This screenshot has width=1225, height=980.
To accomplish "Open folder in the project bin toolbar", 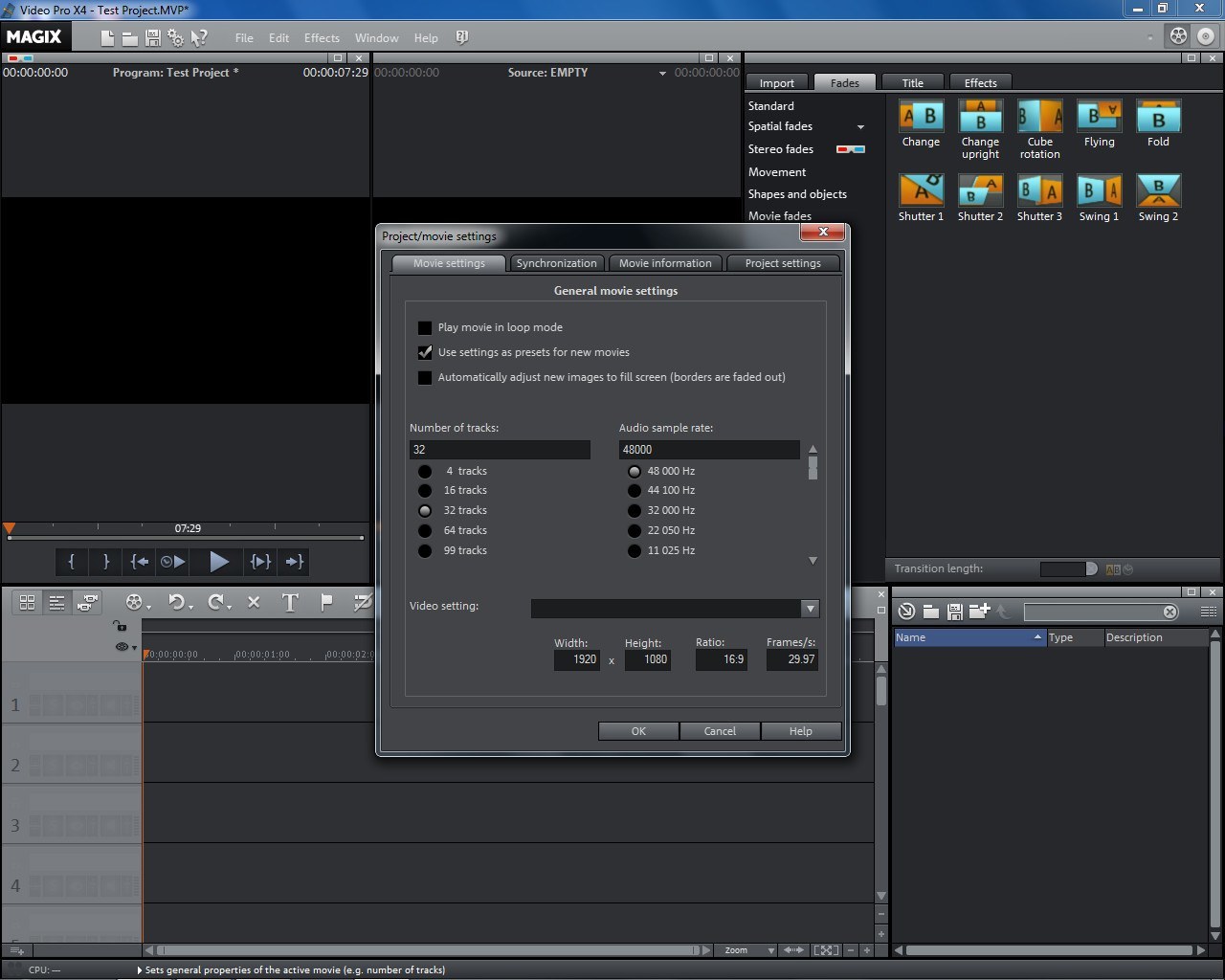I will (930, 612).
